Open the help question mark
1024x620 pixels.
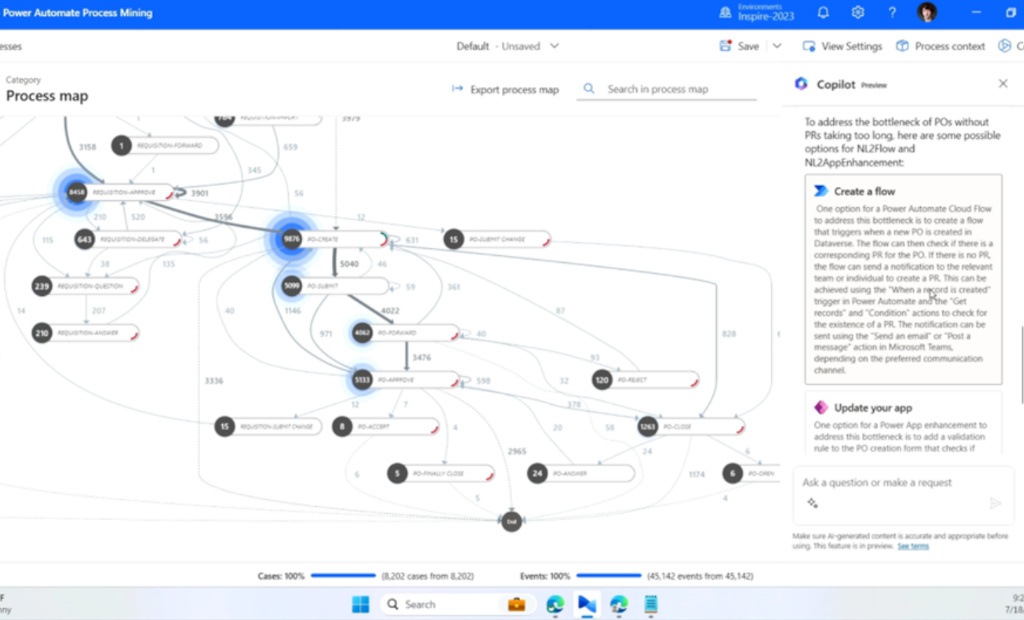(892, 12)
